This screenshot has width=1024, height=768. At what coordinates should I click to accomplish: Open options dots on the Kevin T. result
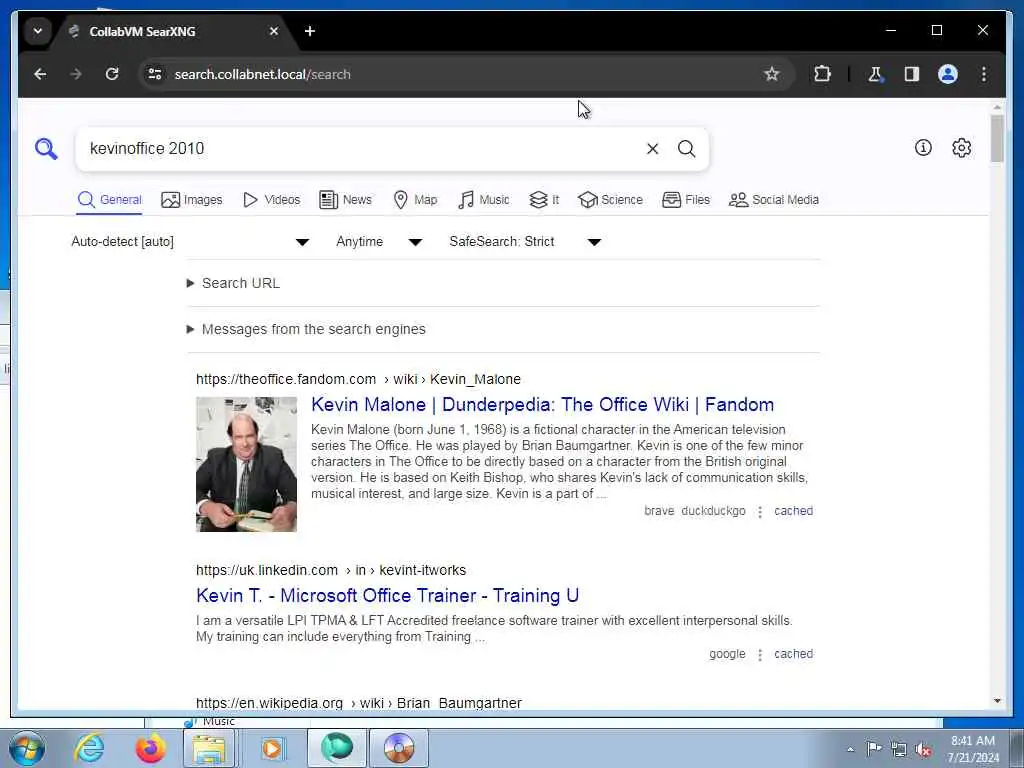point(760,655)
